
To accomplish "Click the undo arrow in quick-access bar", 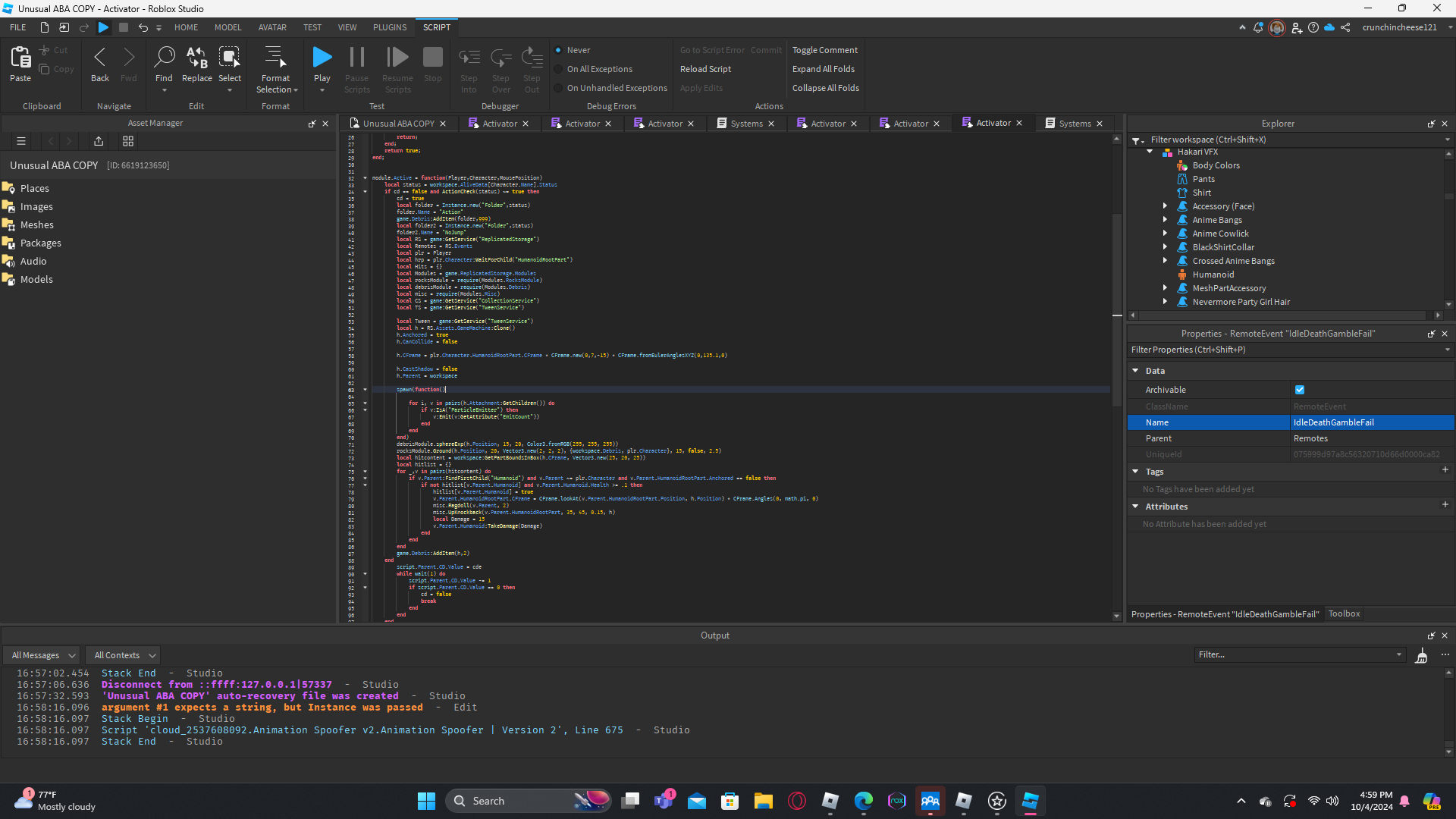I will pyautogui.click(x=143, y=27).
